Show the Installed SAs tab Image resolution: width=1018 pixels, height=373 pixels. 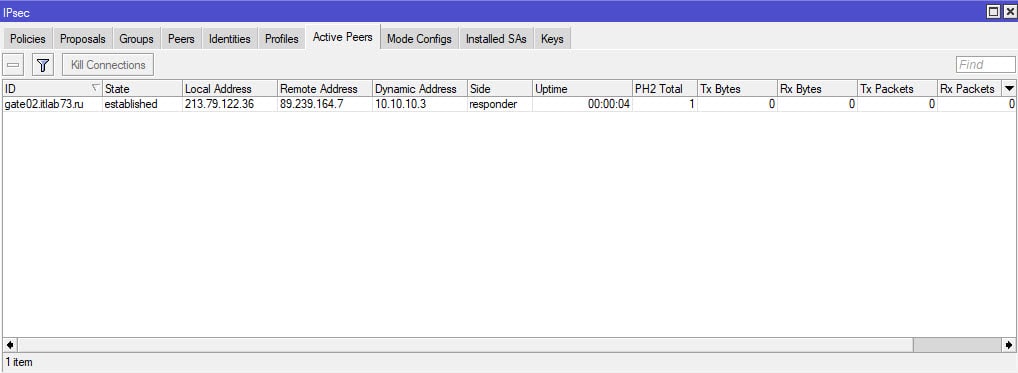click(496, 39)
